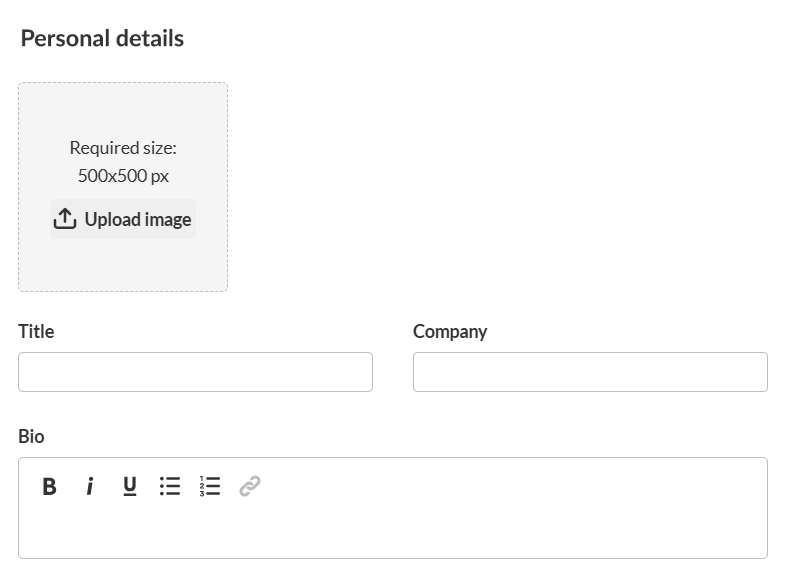The width and height of the screenshot is (785, 582).
Task: Focus the Title input field
Action: 195,372
